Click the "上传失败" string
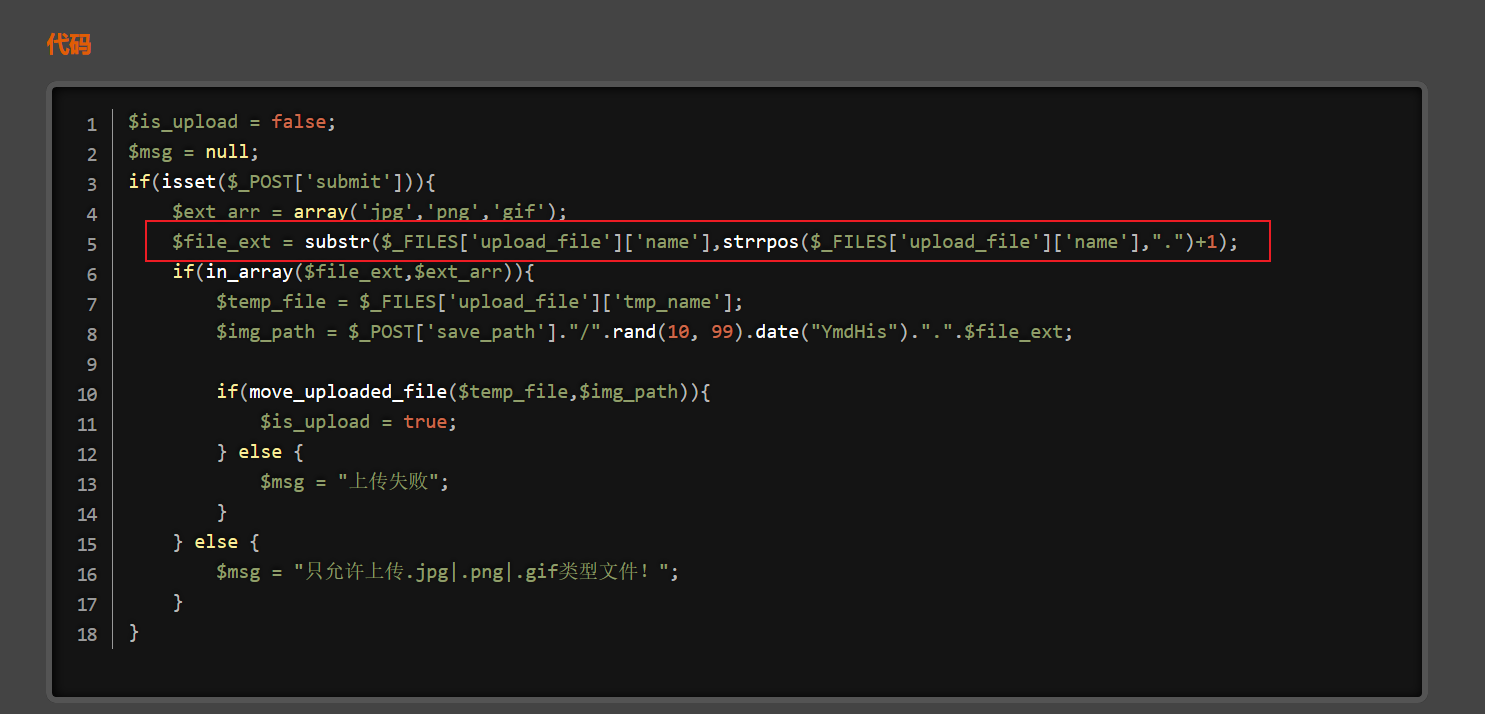1485x714 pixels. tap(388, 482)
